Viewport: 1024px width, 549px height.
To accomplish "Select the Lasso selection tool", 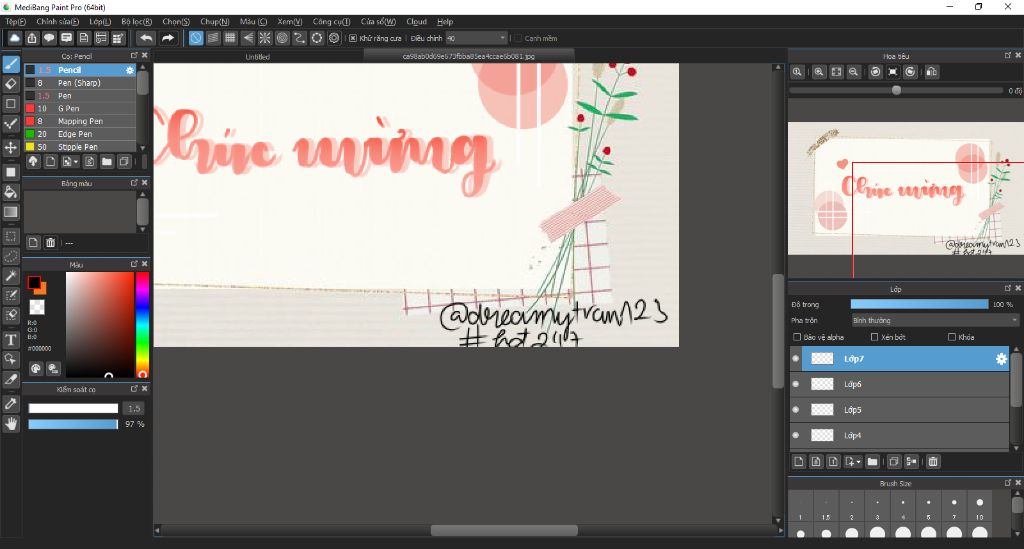I will 10,256.
